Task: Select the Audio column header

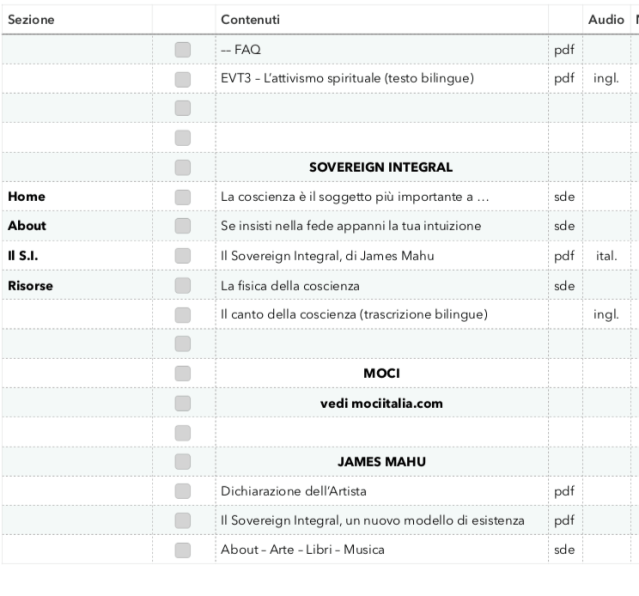Action: pos(605,20)
